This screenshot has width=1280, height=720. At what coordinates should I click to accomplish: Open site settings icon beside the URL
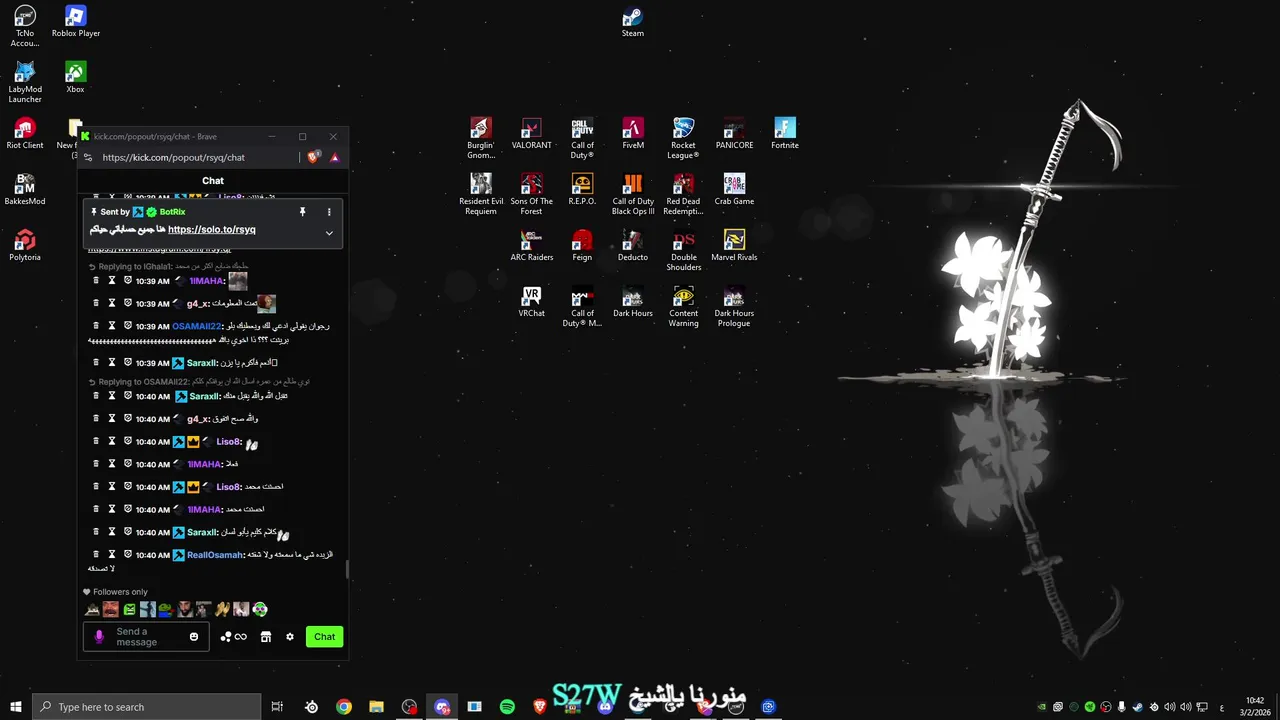[x=88, y=157]
